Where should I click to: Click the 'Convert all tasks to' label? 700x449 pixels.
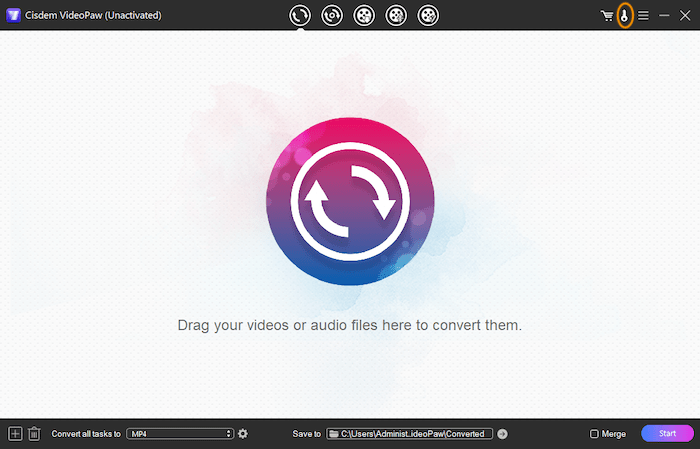coord(86,434)
